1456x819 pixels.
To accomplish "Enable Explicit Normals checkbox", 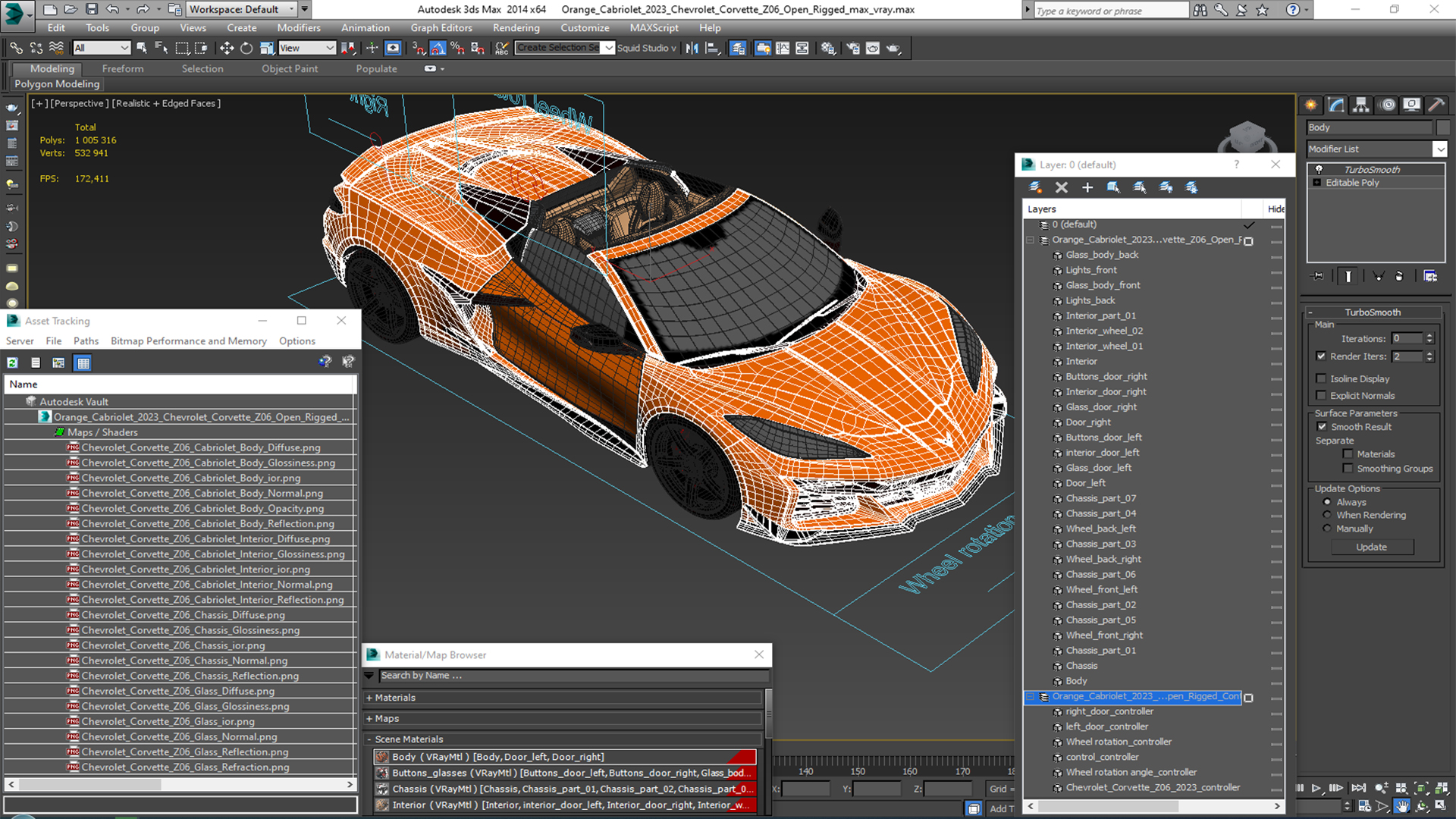I will point(1321,395).
